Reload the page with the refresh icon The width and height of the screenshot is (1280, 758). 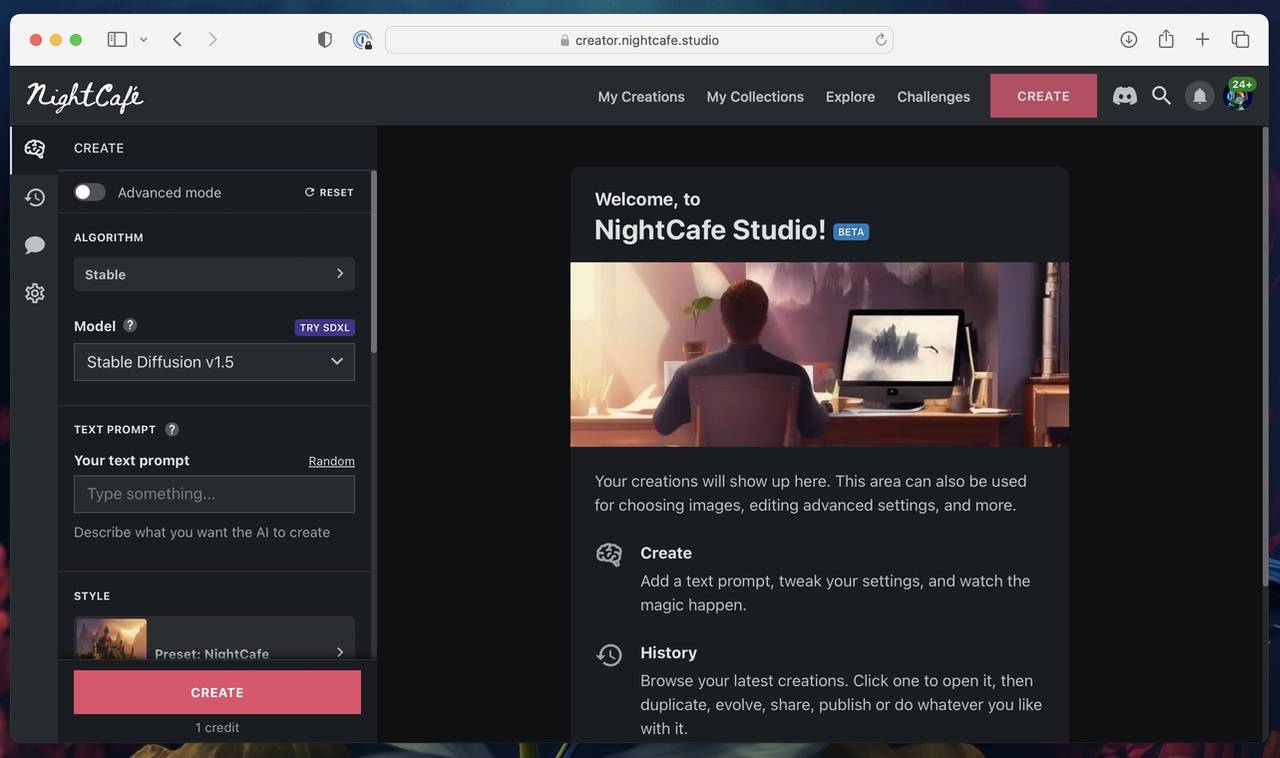tap(881, 40)
